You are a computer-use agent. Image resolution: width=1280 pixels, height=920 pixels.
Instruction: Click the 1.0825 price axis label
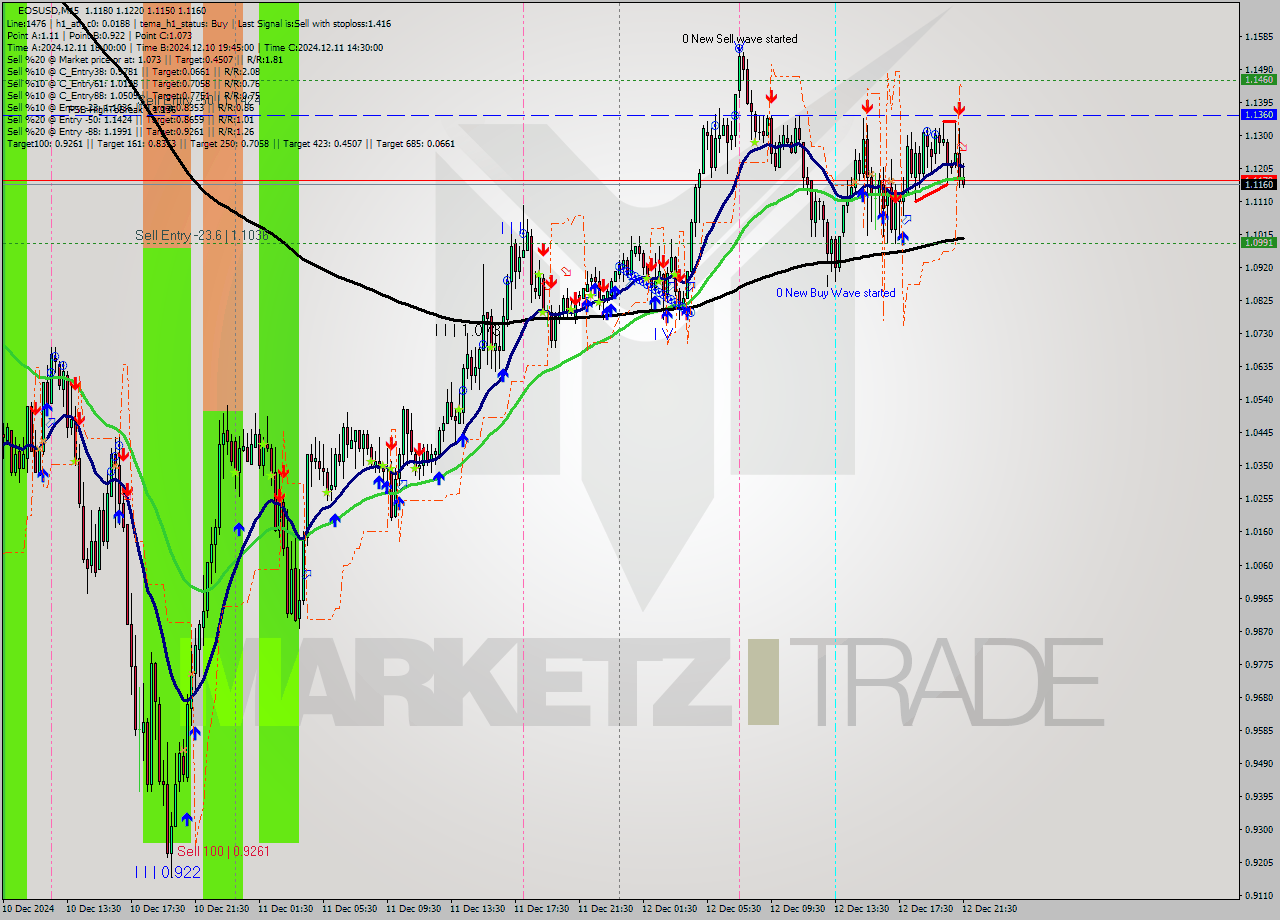tap(1258, 301)
